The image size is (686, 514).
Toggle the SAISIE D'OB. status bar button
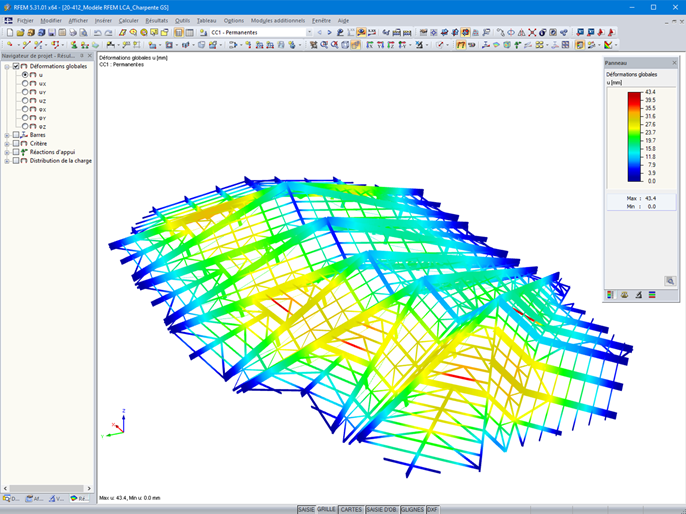[x=382, y=510]
